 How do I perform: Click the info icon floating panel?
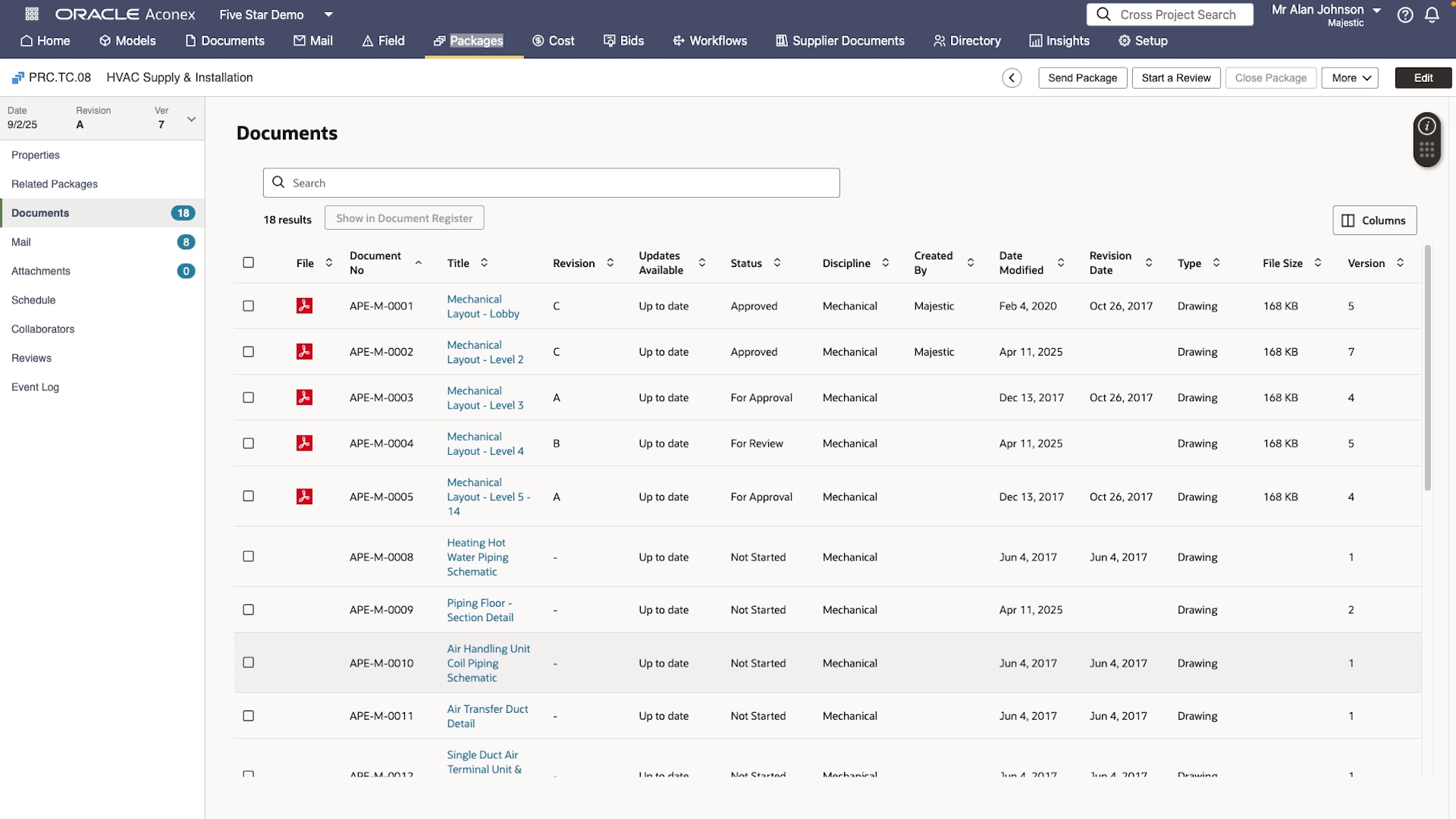pyautogui.click(x=1426, y=126)
